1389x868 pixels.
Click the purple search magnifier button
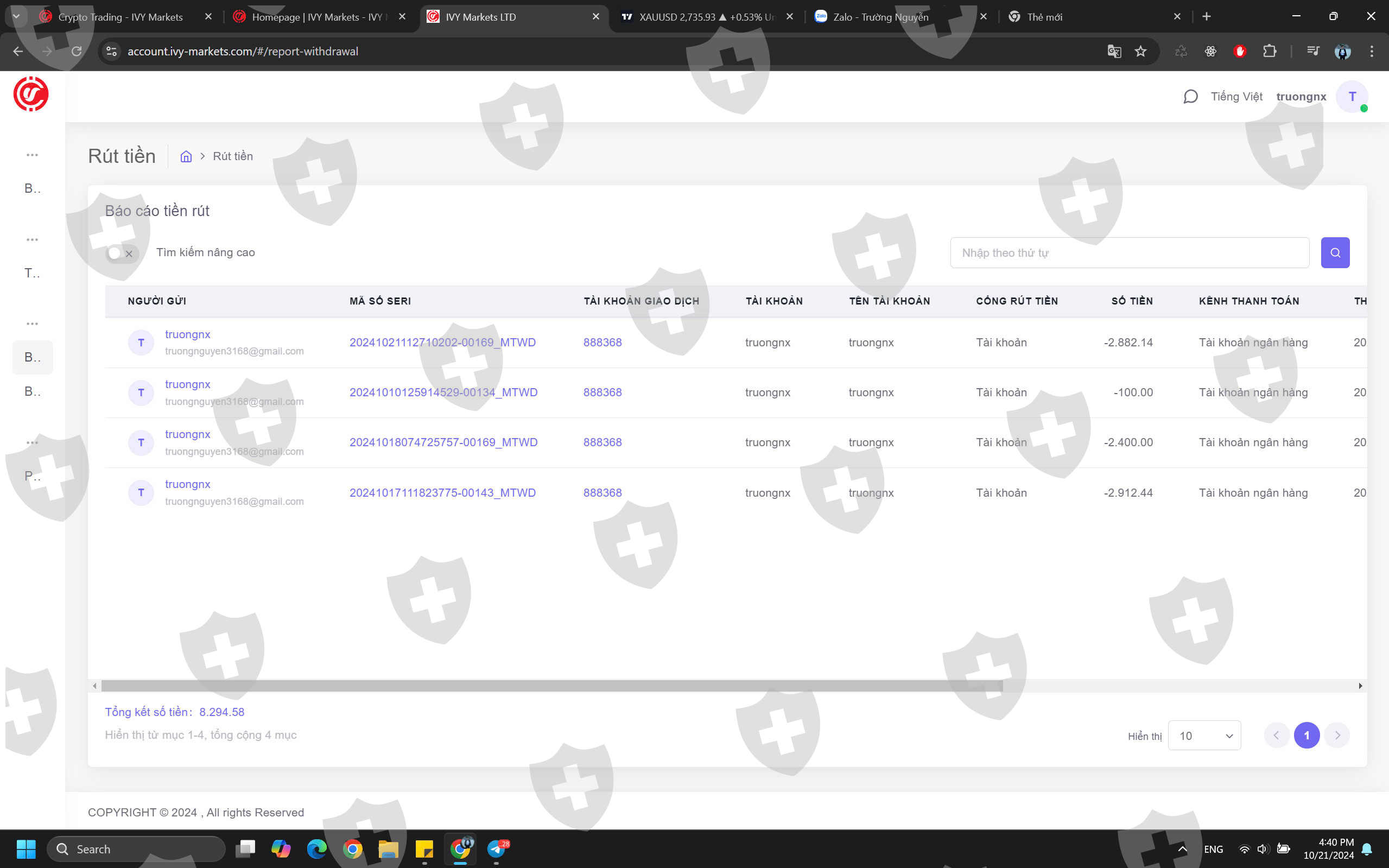[x=1335, y=252]
